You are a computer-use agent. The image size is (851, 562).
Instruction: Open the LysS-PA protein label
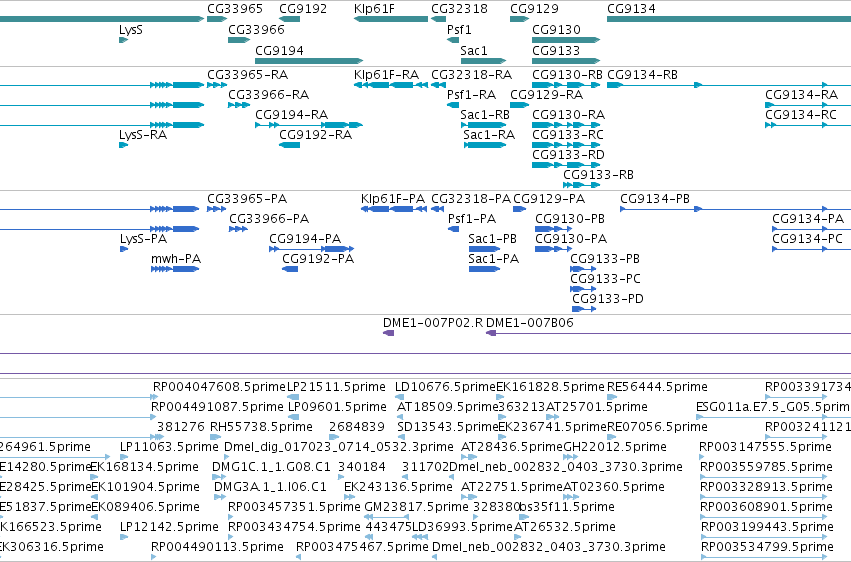(143, 239)
